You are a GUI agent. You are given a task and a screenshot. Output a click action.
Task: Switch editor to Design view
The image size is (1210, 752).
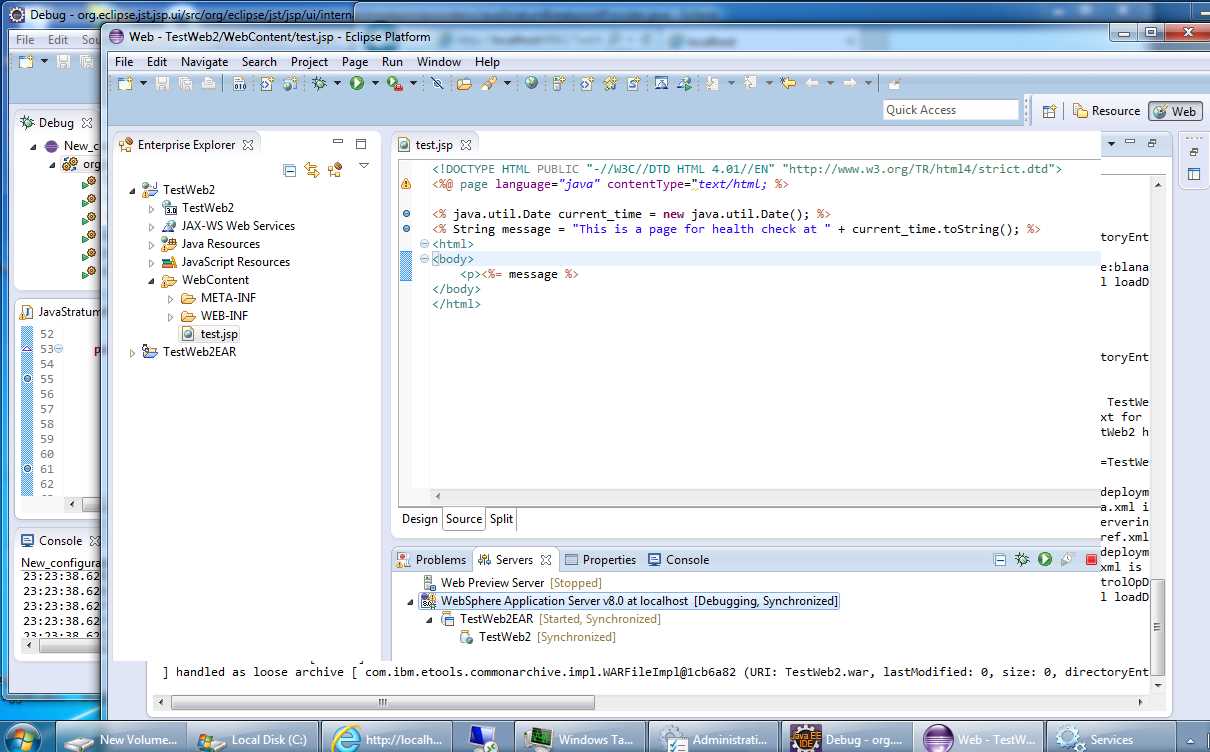point(419,519)
